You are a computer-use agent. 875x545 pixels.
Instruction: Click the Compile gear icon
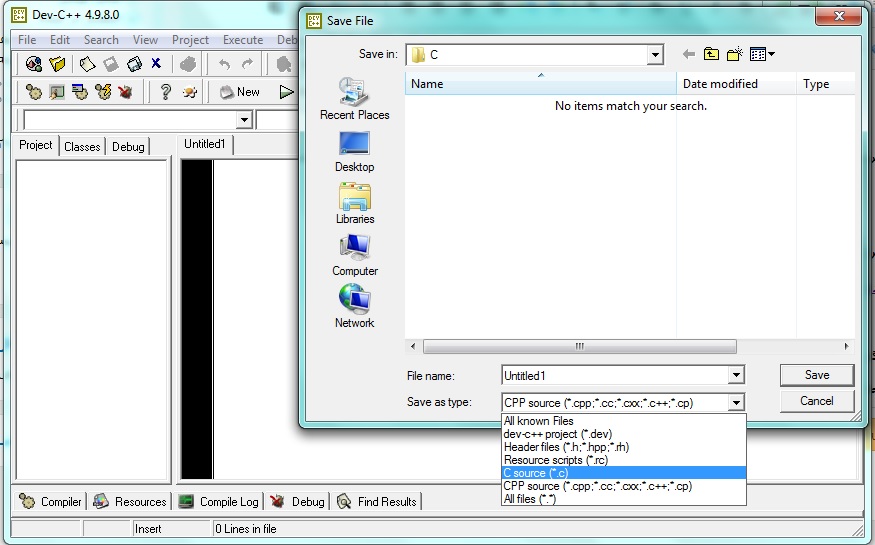pos(33,91)
